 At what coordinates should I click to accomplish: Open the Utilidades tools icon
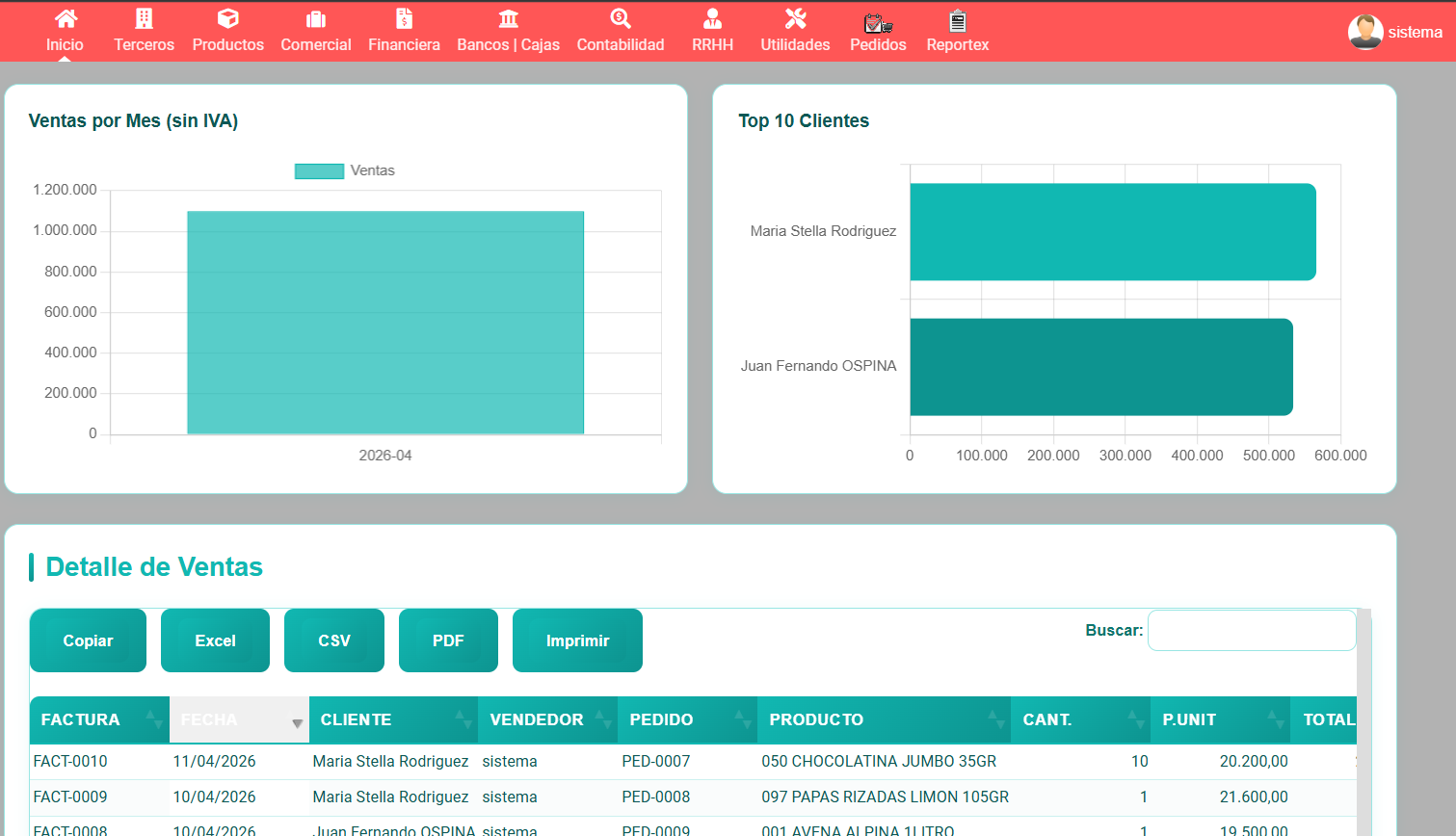795,18
